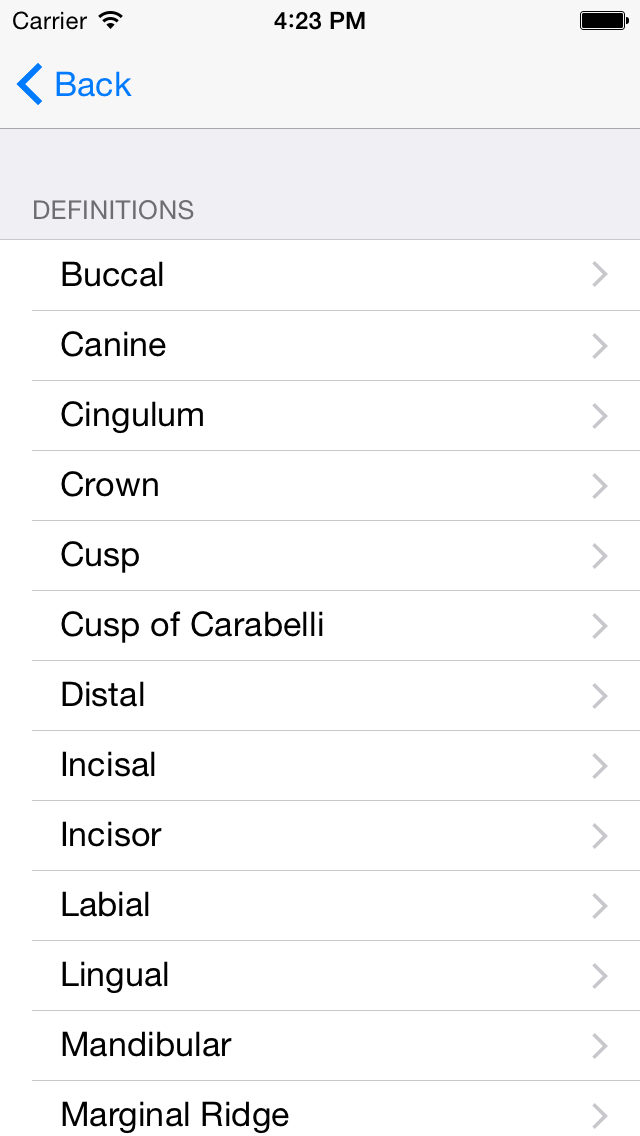Click the chevron next to Crown
Screen dimensions: 640x1136
click(x=600, y=486)
